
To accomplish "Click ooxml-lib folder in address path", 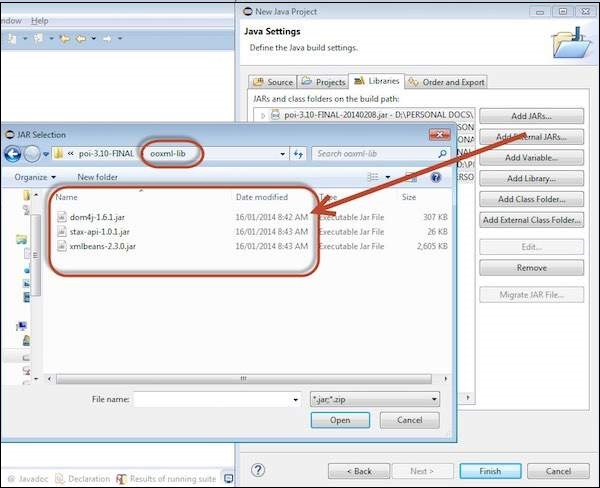I will (168, 153).
